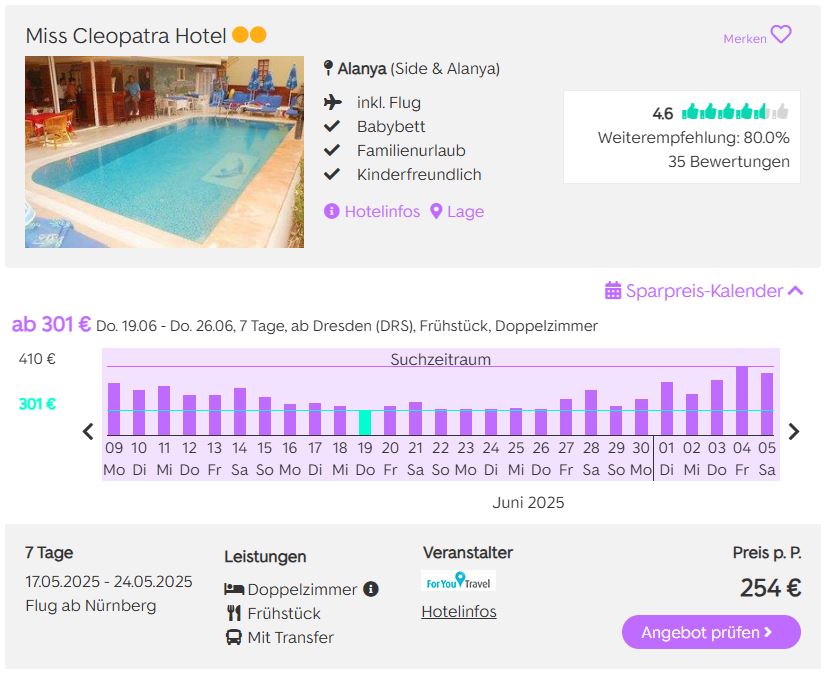Open the hotel pool photo
Viewport: 826px width, 674px height.
tap(164, 152)
